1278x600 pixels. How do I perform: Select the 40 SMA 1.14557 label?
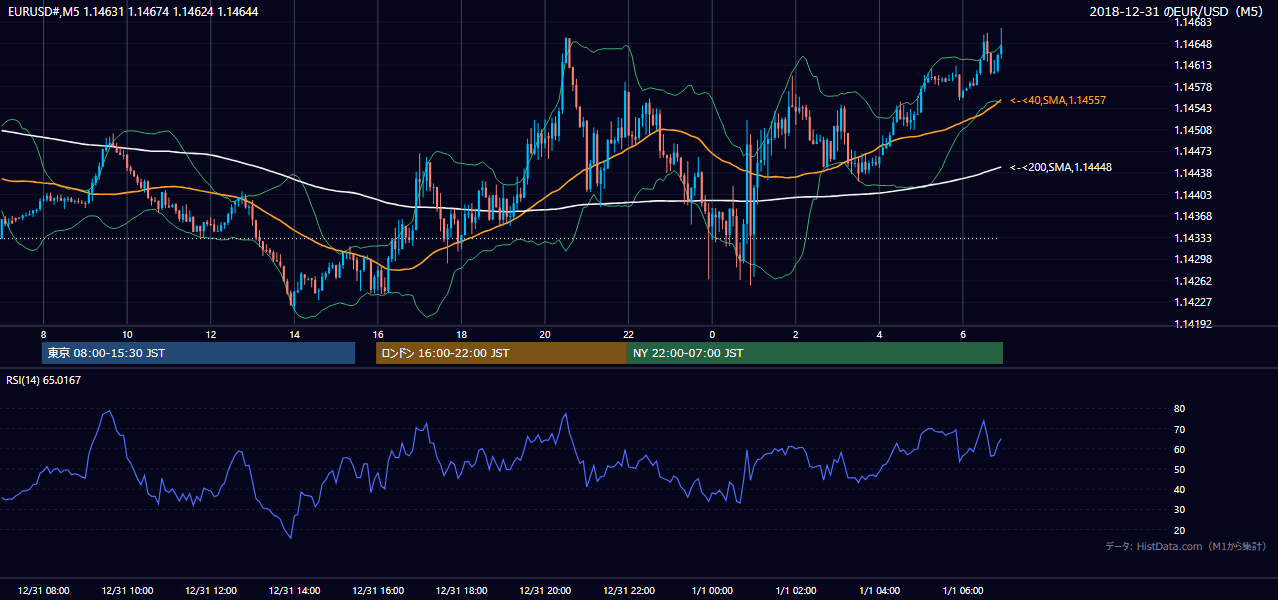(x=1058, y=101)
